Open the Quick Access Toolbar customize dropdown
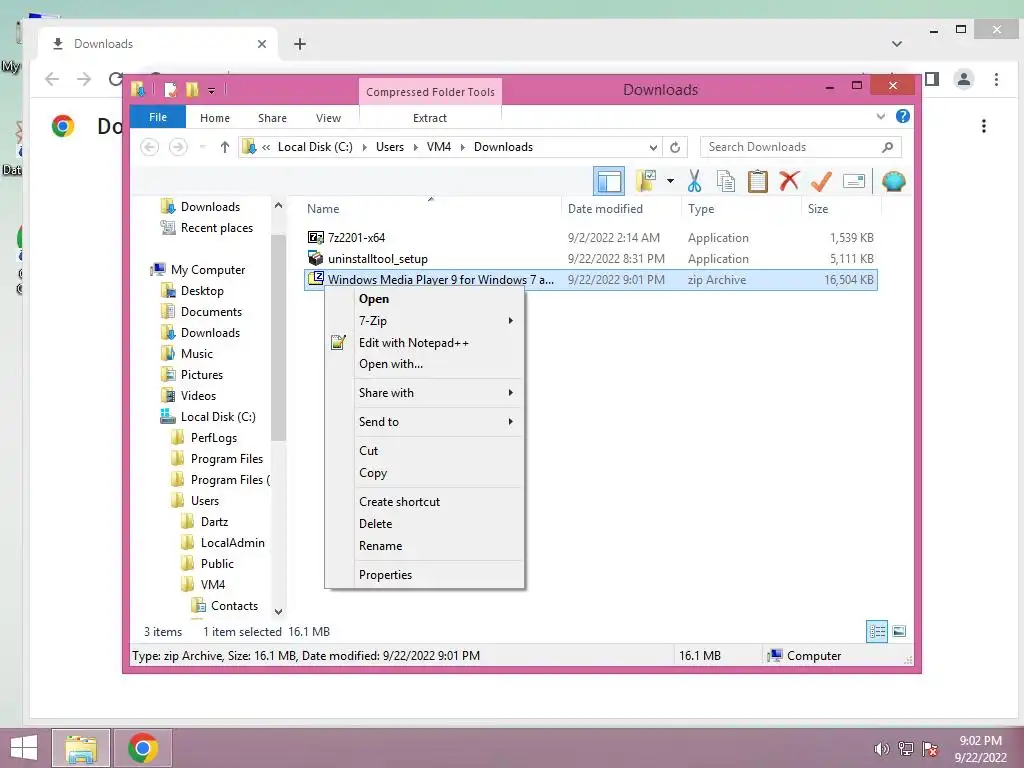 tap(212, 91)
